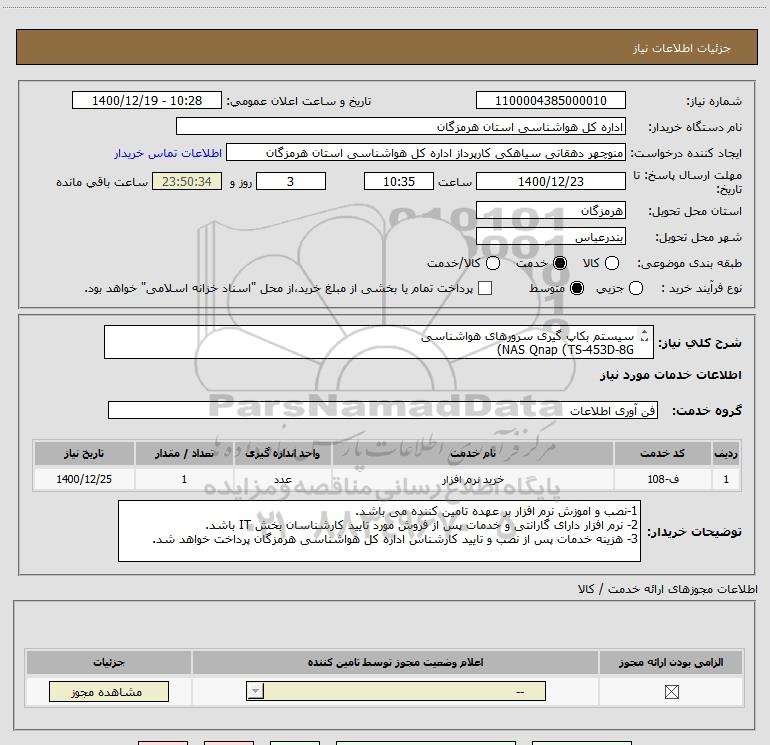This screenshot has height=745, width=770.
Task: Click the general description text area
Action: click(379, 342)
